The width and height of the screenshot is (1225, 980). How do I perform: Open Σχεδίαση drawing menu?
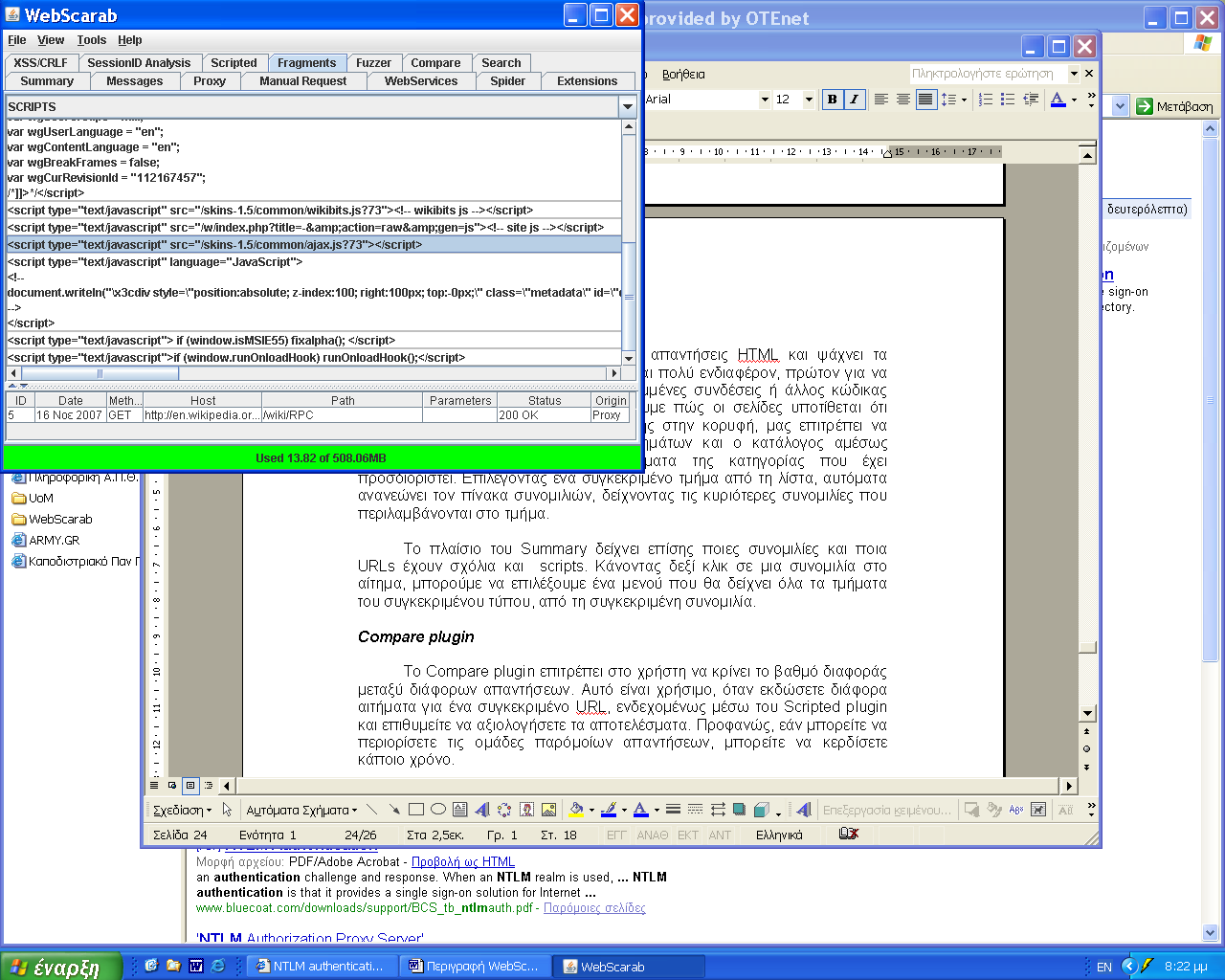pyautogui.click(x=183, y=810)
